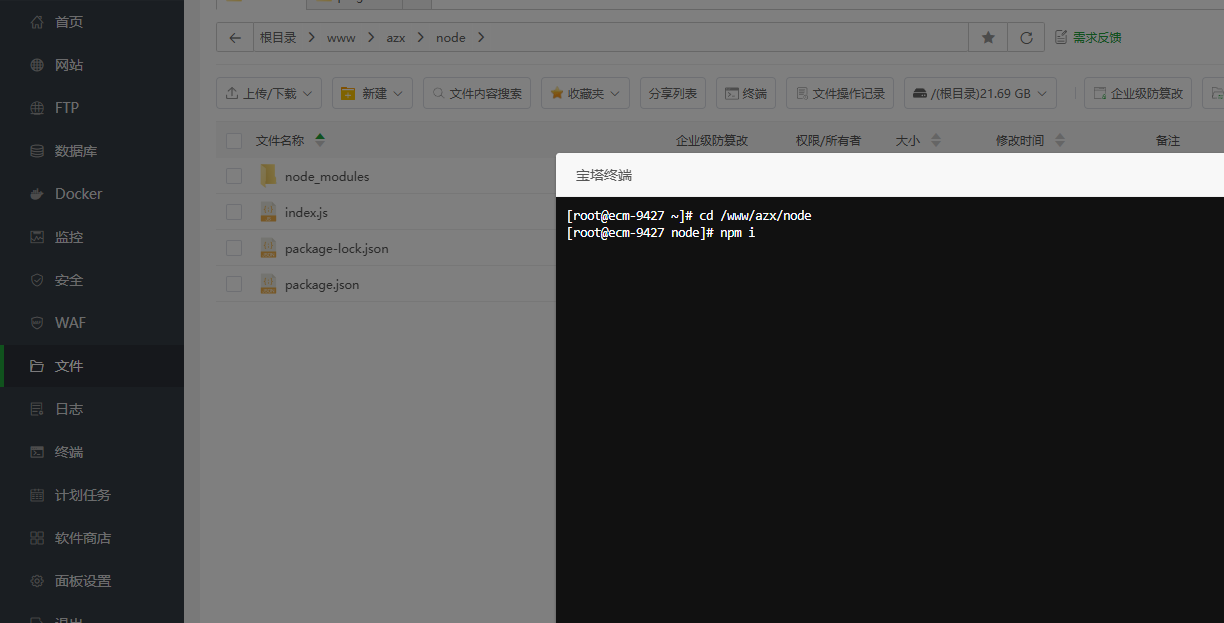The height and width of the screenshot is (623, 1224).
Task: Click the 根目录 breadcrumb
Action: point(278,37)
